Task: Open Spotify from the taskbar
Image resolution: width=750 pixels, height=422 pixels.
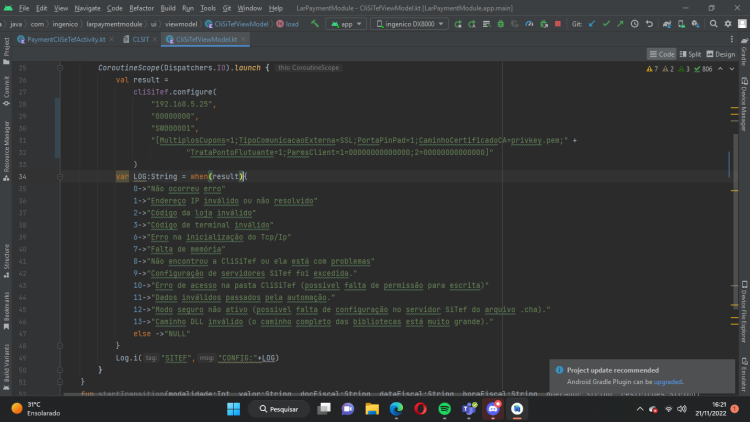Action: click(444, 409)
